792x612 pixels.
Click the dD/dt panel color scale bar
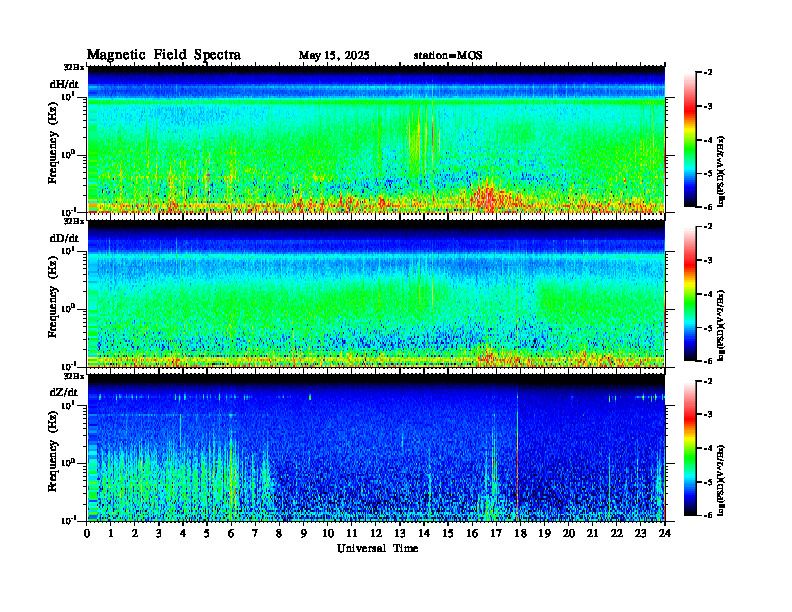pos(690,293)
